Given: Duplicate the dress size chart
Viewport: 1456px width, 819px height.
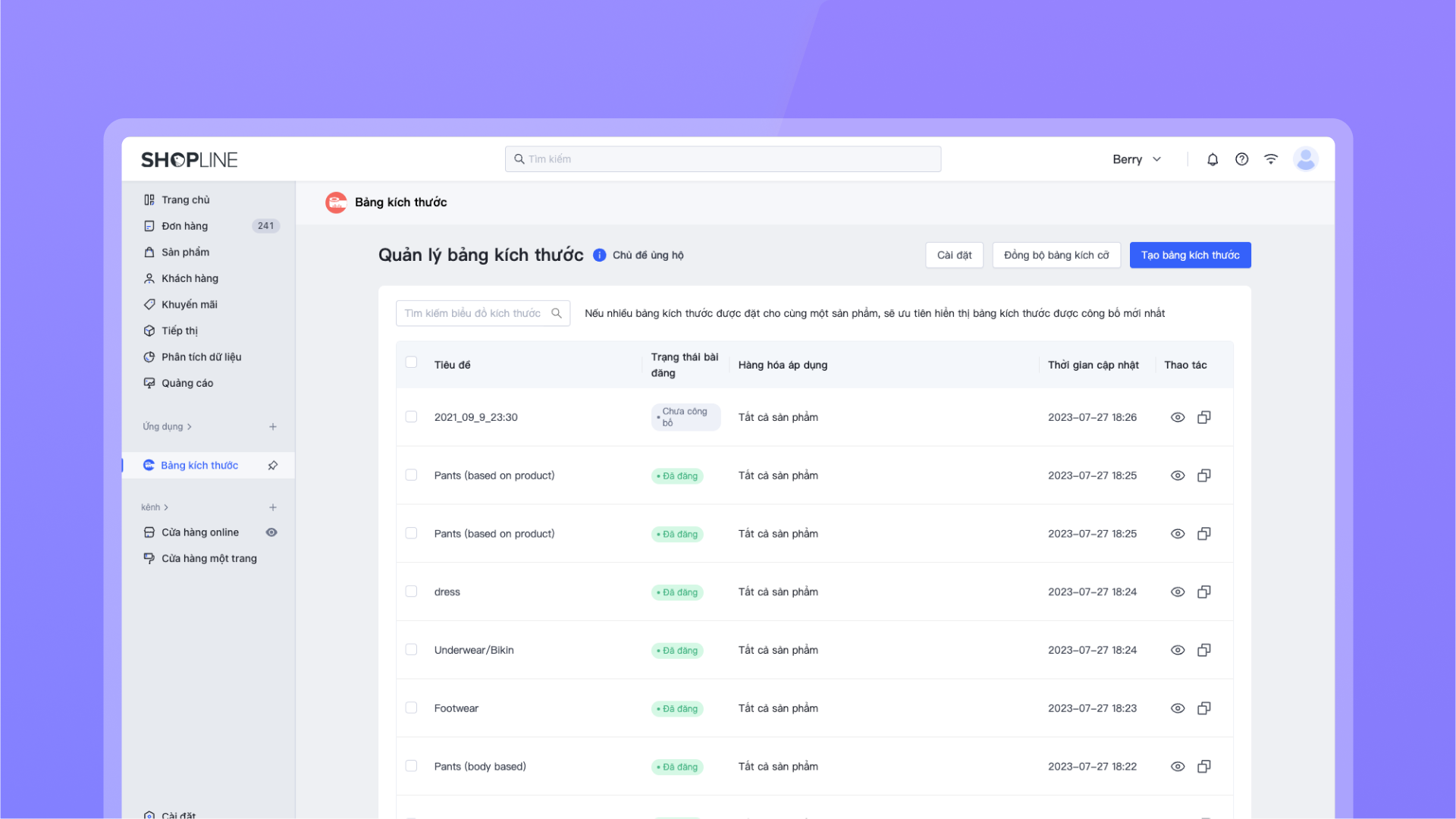Looking at the screenshot, I should [1203, 592].
